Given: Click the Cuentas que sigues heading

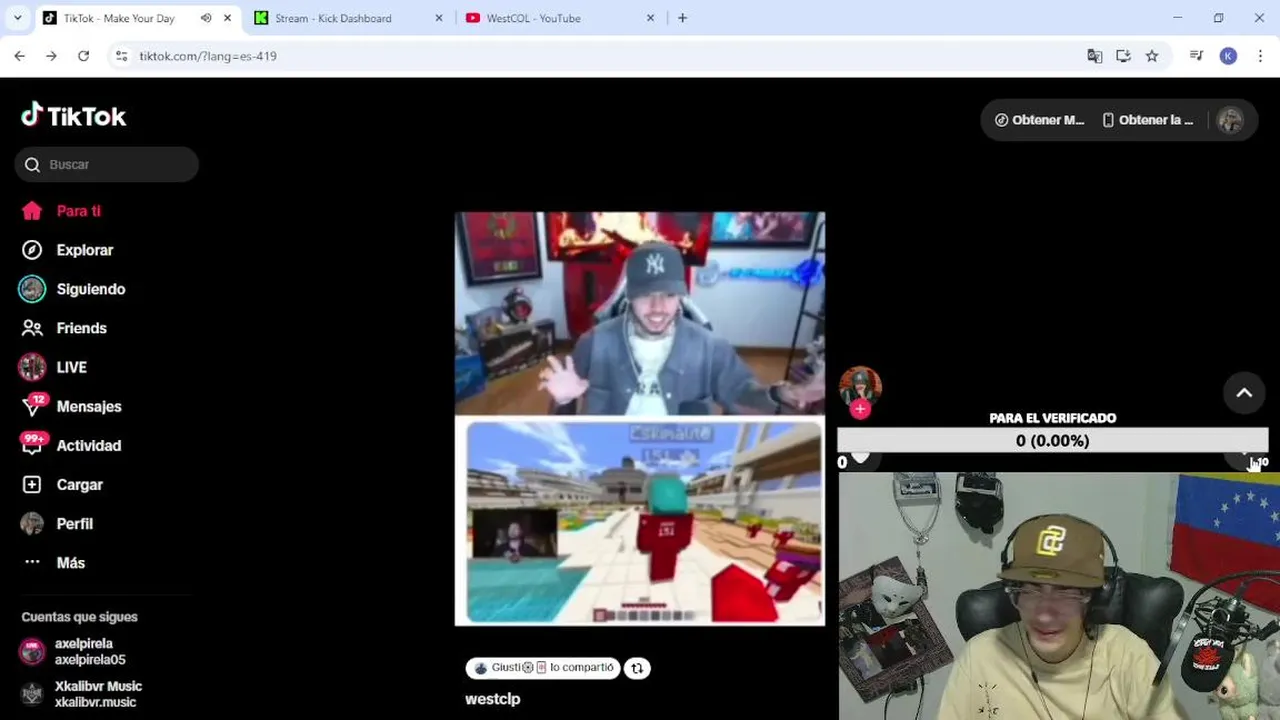Looking at the screenshot, I should (x=79, y=617).
